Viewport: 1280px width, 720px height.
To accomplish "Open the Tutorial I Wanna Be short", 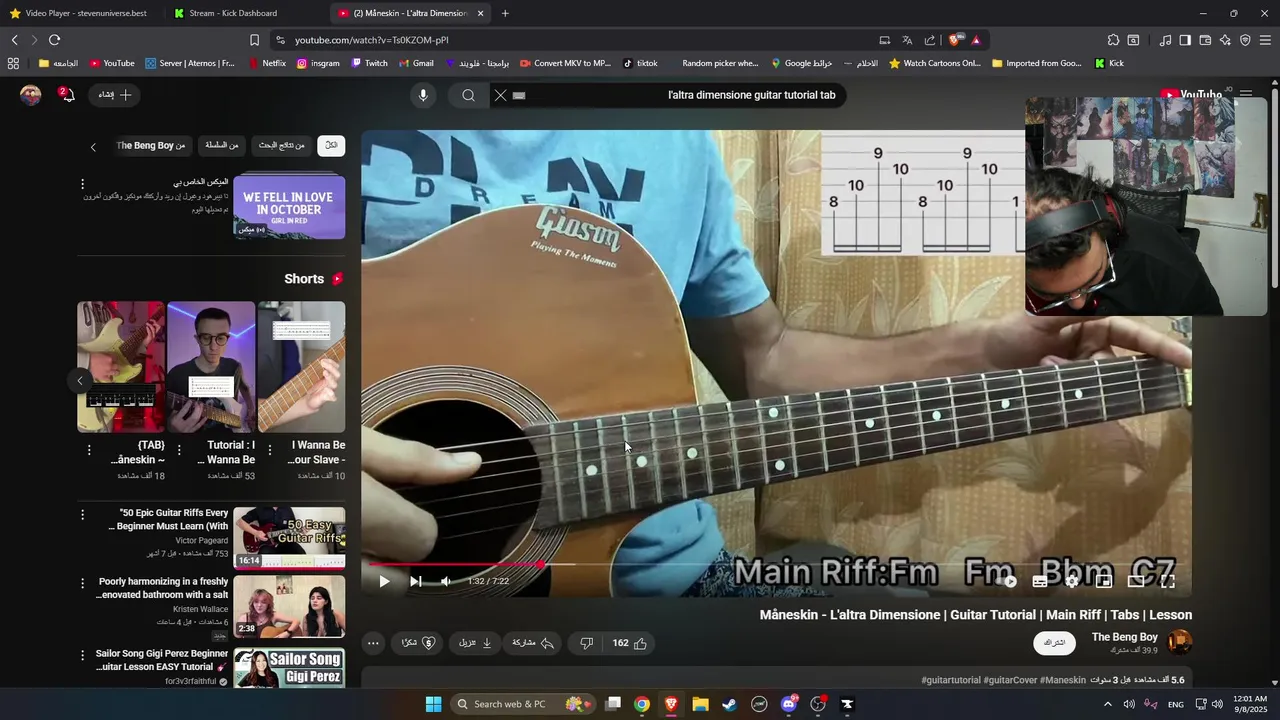I will tap(211, 367).
